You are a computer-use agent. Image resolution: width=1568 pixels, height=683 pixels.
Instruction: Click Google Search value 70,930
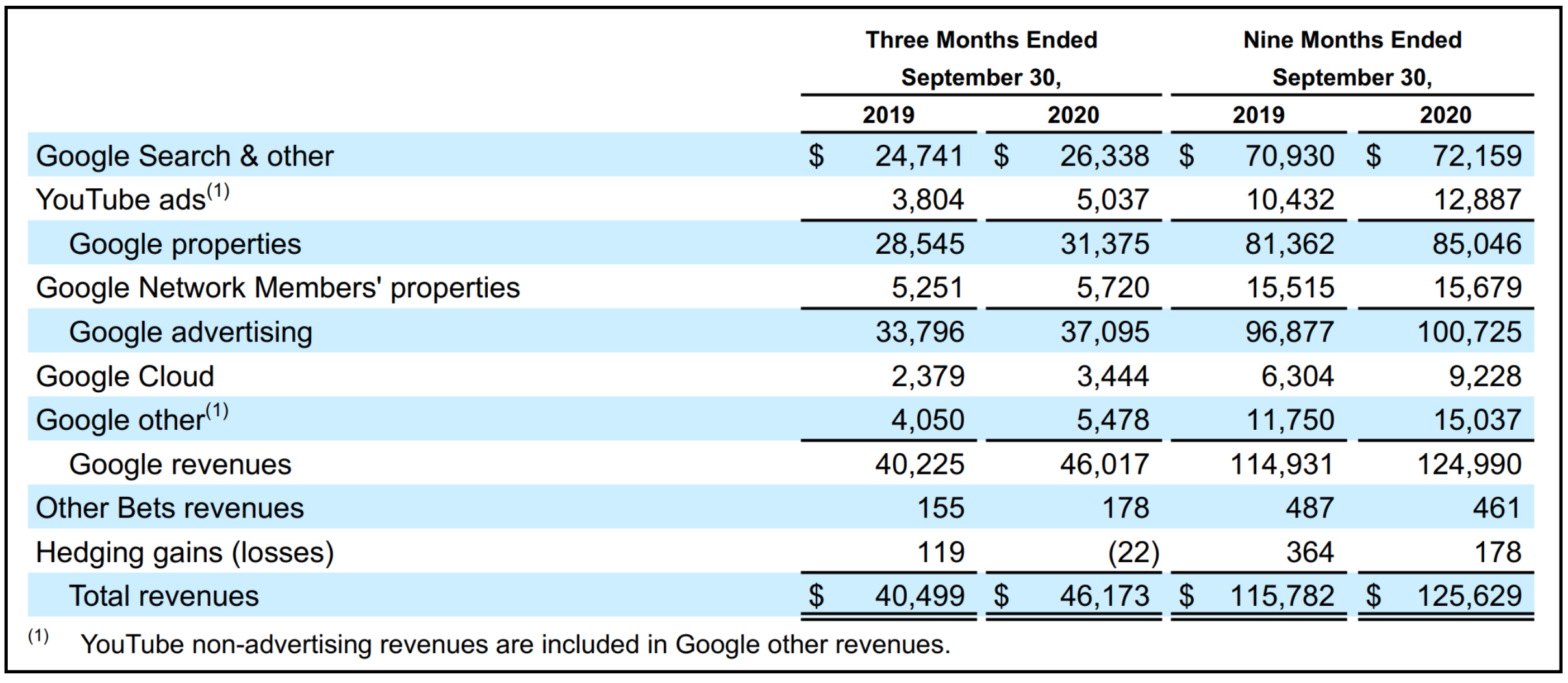click(1289, 156)
